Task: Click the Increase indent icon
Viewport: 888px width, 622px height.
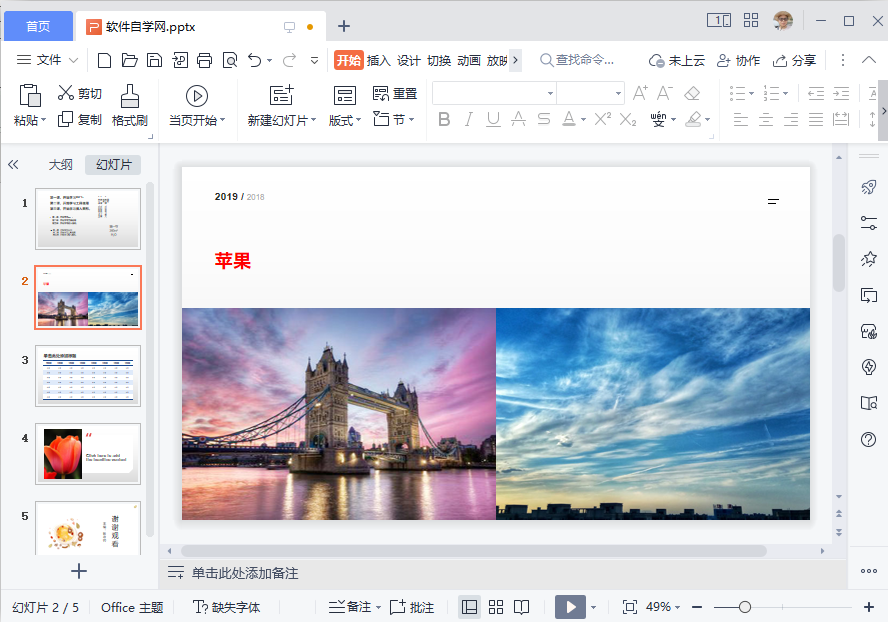Action: coord(841,93)
